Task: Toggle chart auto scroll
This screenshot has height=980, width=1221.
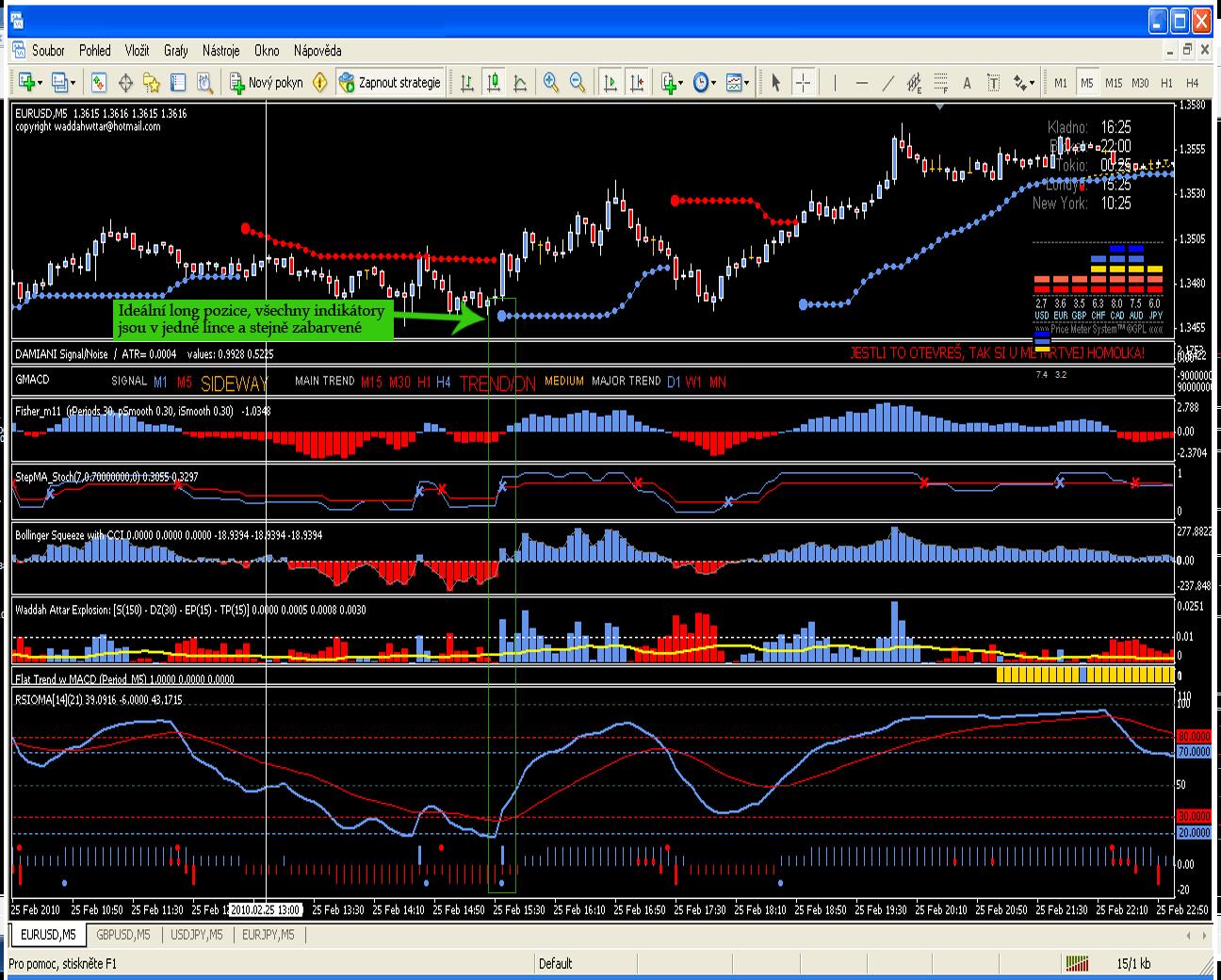Action: pos(610,83)
